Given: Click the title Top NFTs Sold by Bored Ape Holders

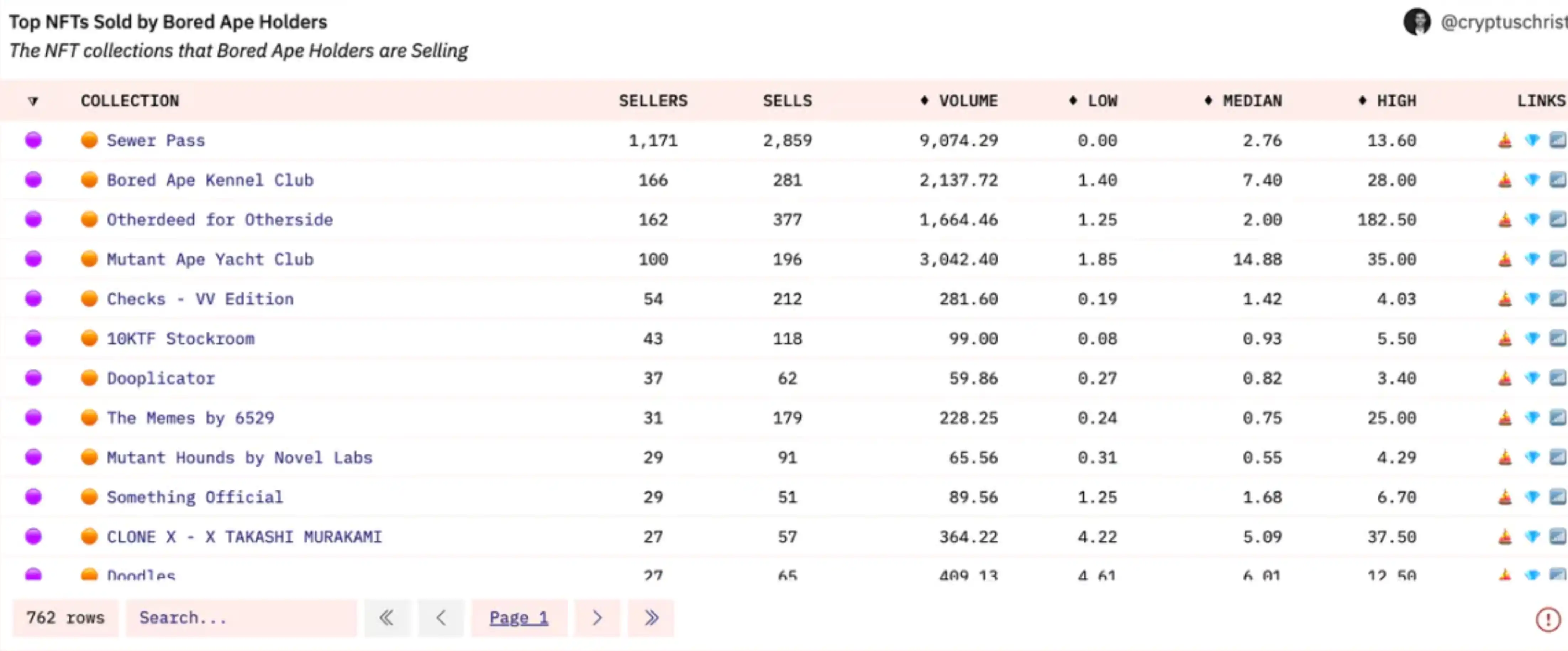Looking at the screenshot, I should point(168,22).
